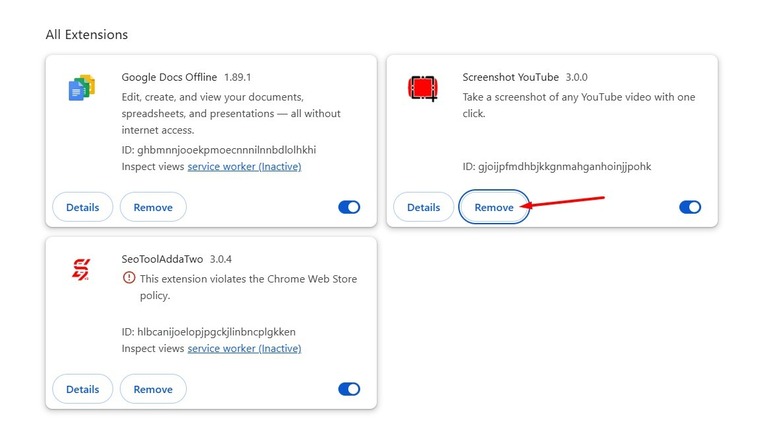
Task: Select the Google Docs Offline title text
Action: (x=169, y=77)
